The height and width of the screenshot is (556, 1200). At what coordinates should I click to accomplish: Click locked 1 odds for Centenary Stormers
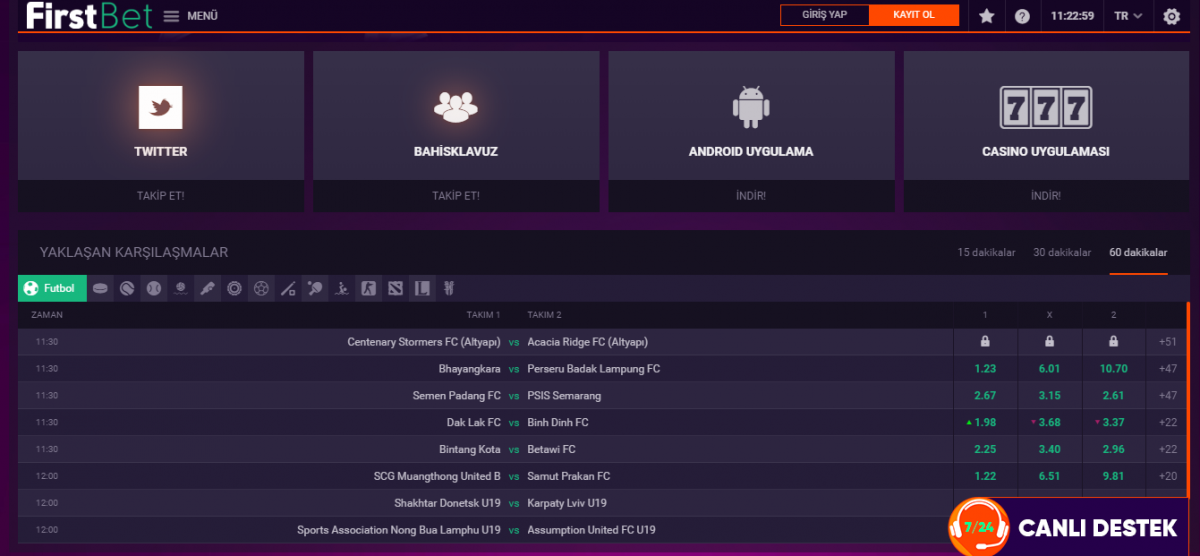pos(985,342)
